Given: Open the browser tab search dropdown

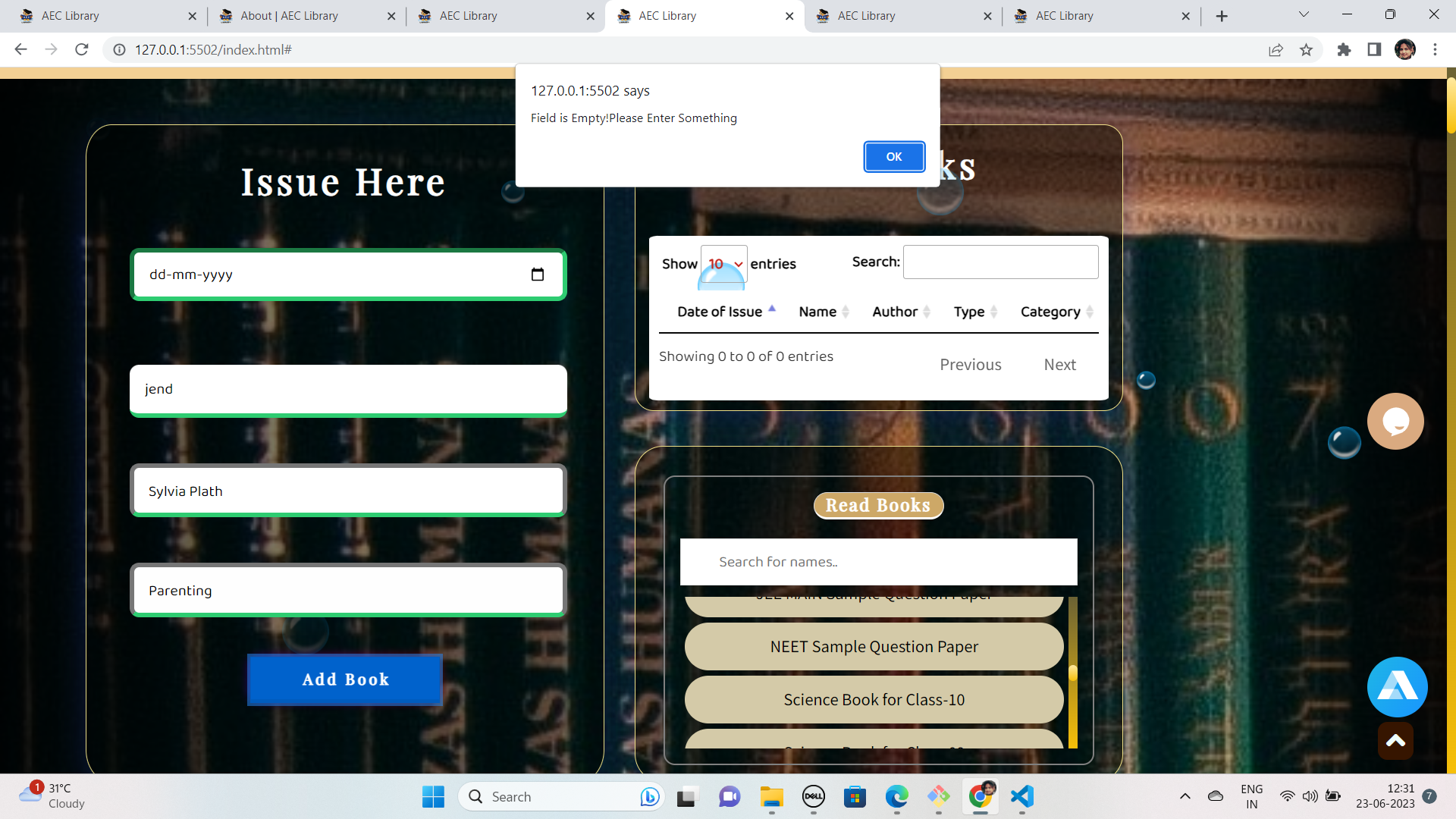Looking at the screenshot, I should pos(1303,14).
